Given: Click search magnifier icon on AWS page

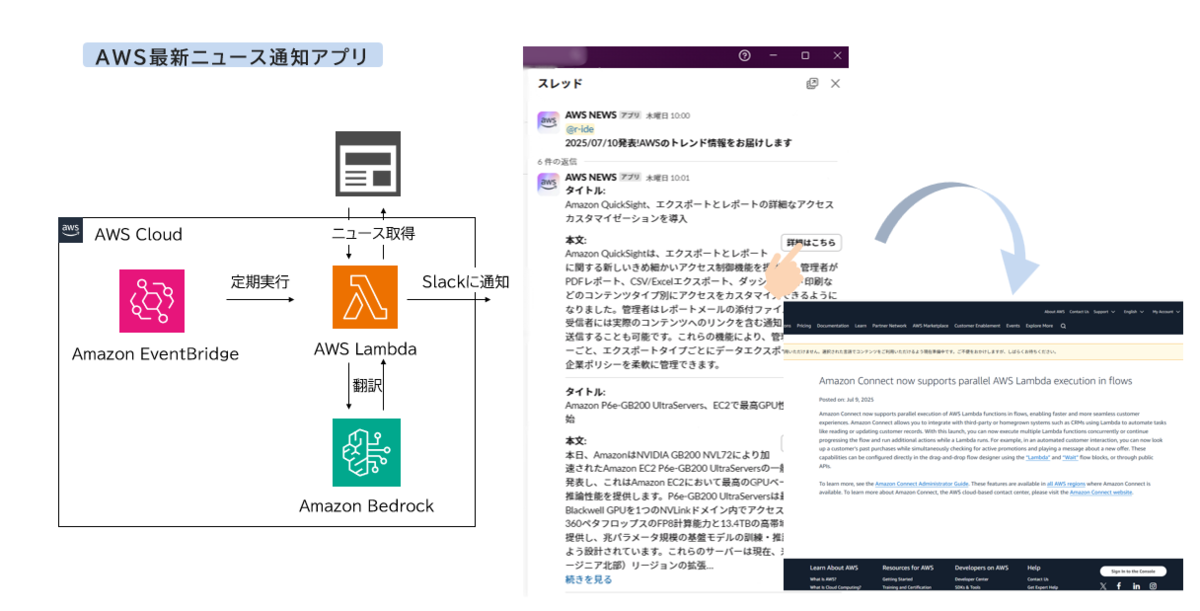Looking at the screenshot, I should pos(1063,326).
